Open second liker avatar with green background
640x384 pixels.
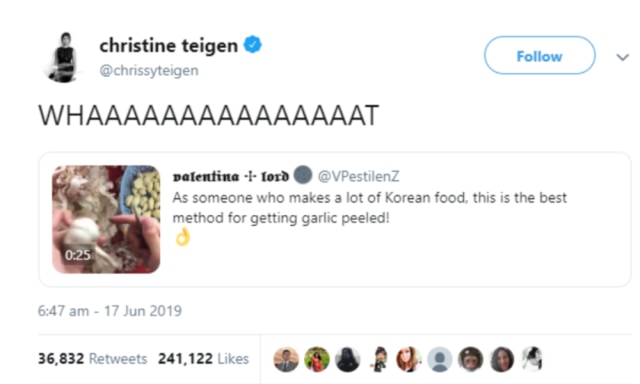(317, 360)
